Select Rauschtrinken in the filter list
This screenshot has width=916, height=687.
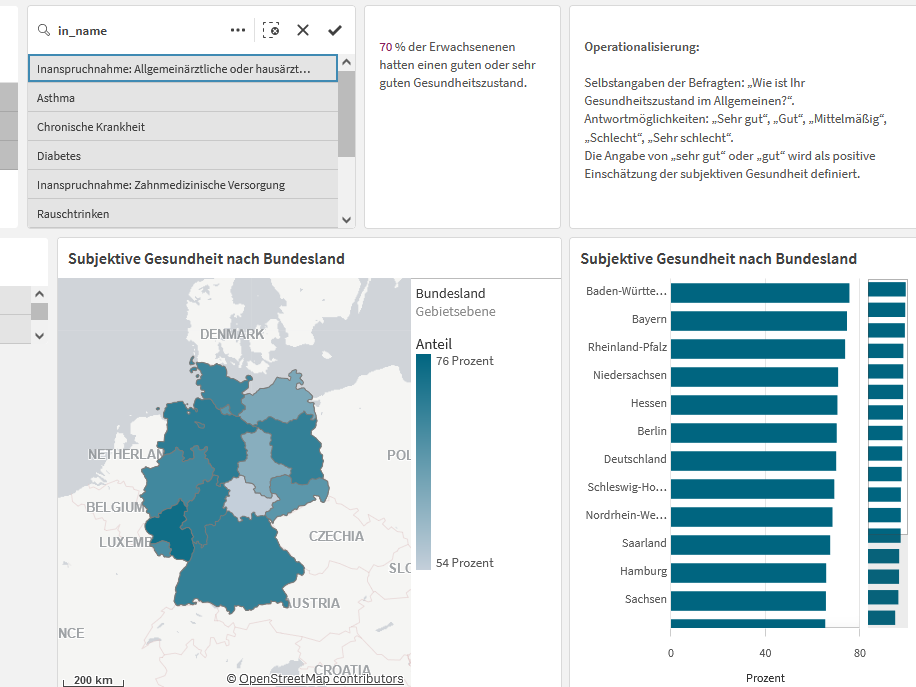[183, 214]
